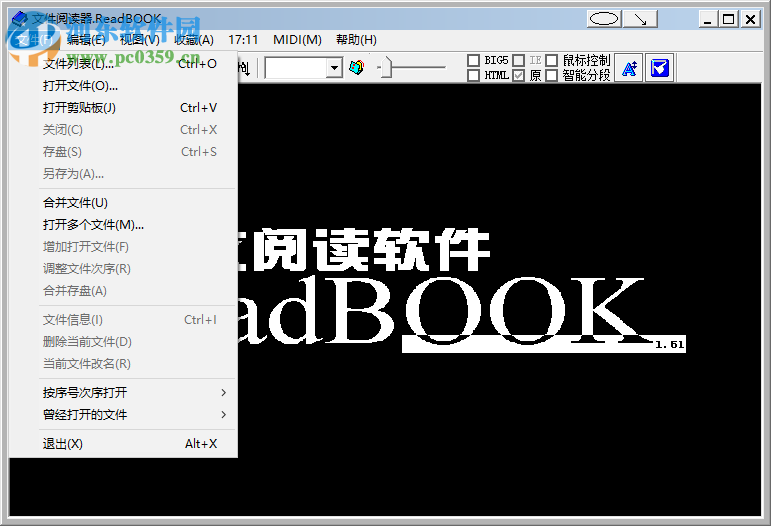
Task: Enable the 智能分段 checkbox
Action: pos(551,75)
